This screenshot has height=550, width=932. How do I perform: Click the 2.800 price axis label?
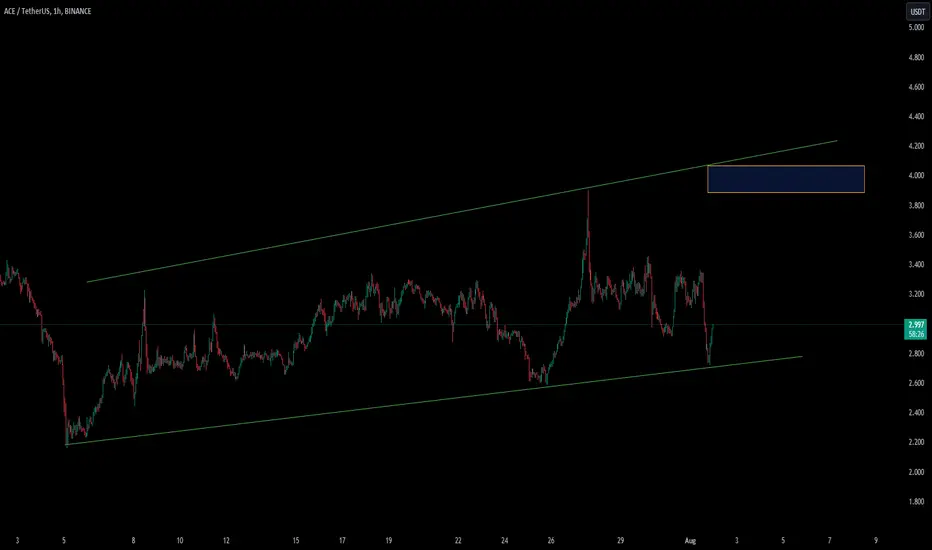coord(916,353)
